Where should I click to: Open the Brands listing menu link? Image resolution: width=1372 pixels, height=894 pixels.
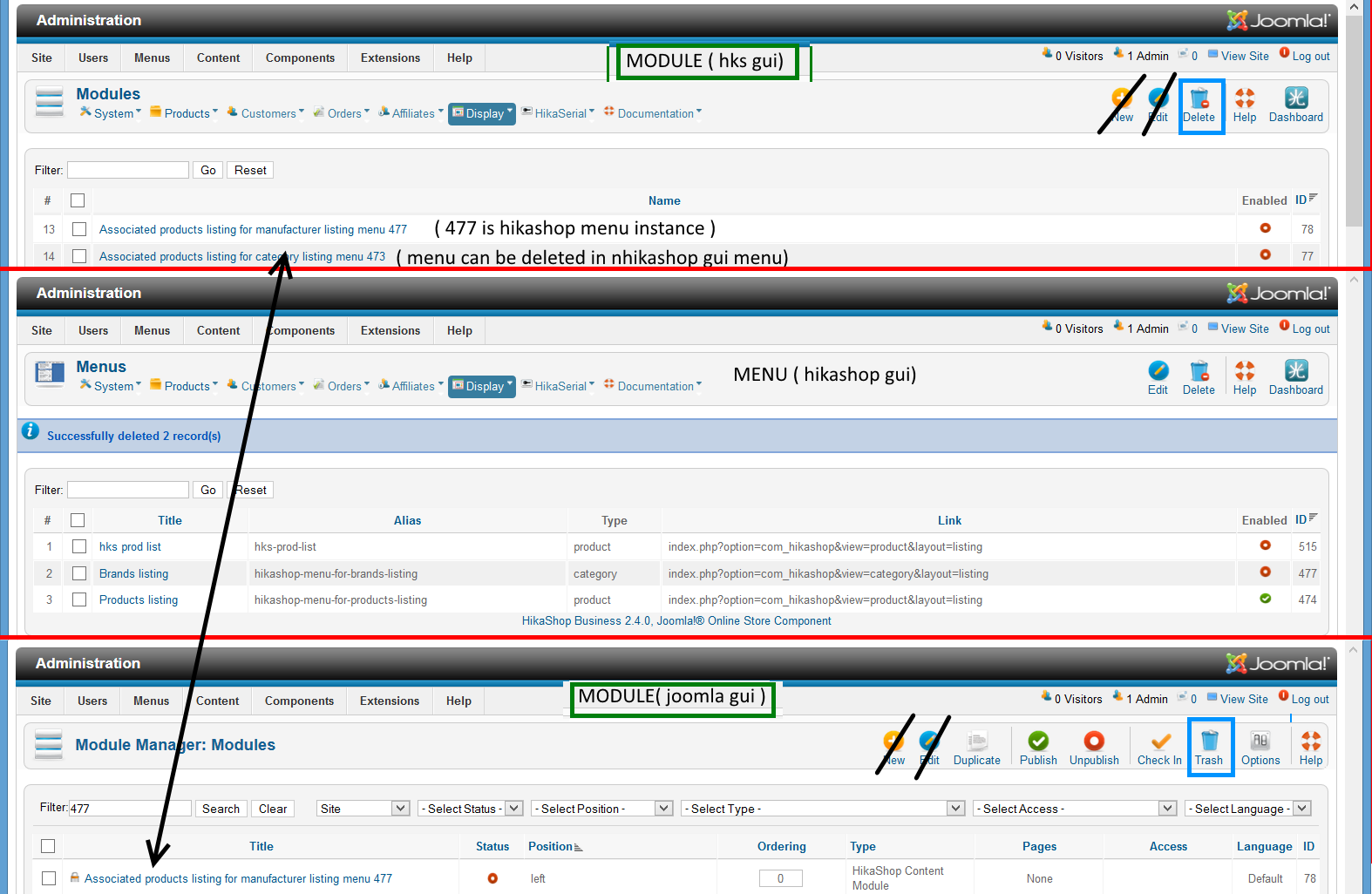click(x=133, y=573)
